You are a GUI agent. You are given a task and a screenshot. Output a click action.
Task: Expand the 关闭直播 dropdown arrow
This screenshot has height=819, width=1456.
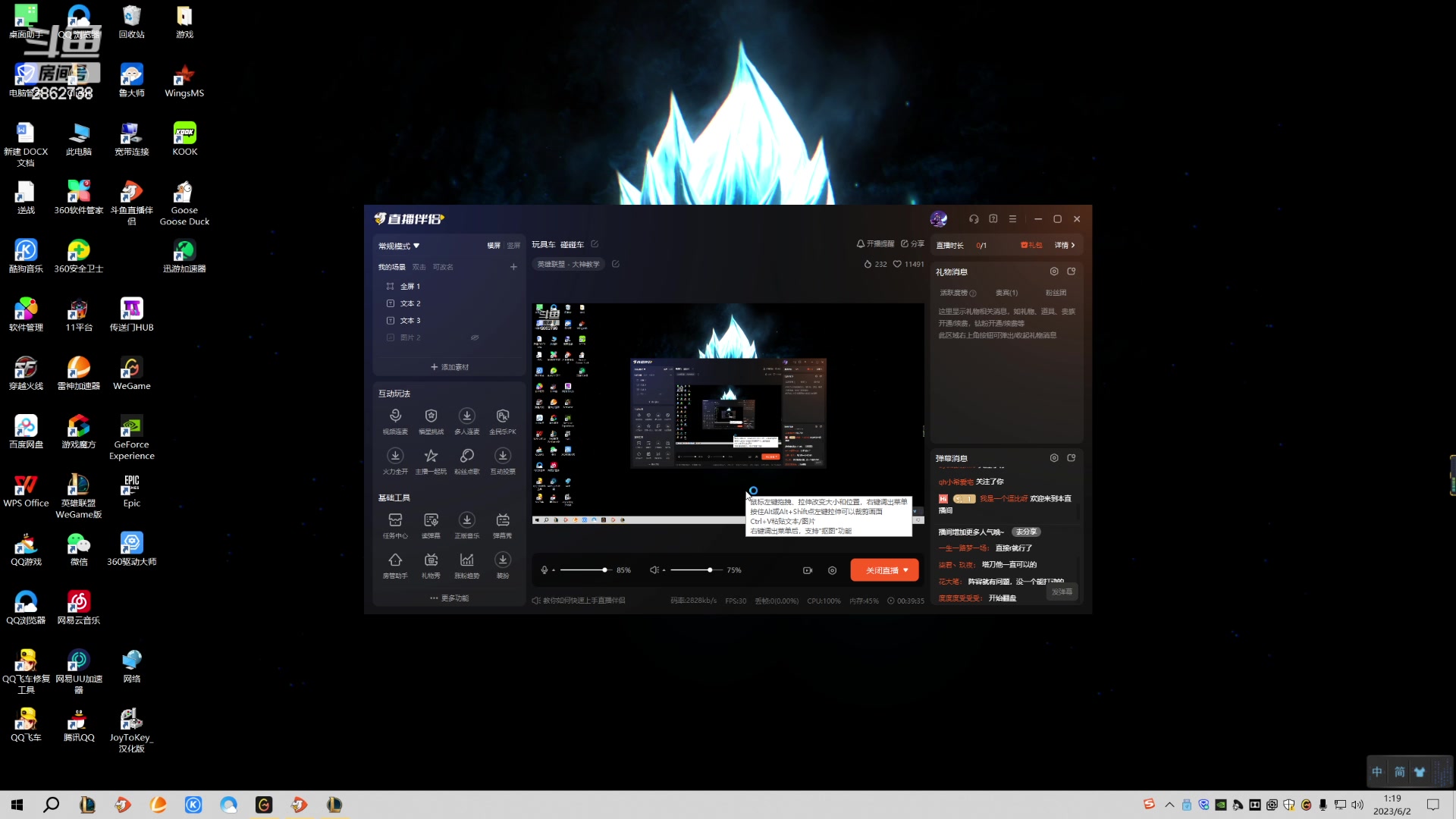[905, 570]
